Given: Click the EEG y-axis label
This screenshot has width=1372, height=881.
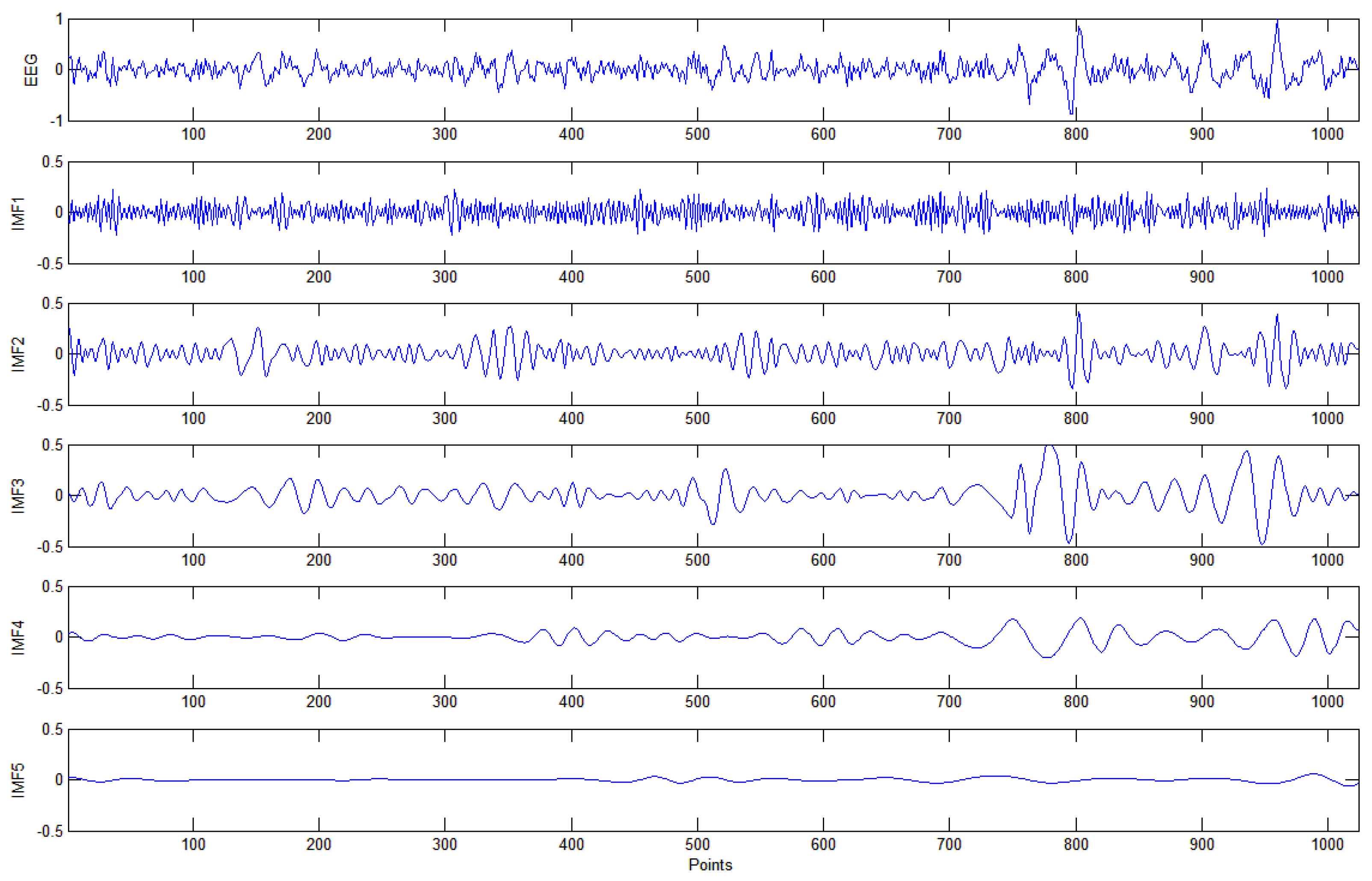Looking at the screenshot, I should (x=30, y=70).
